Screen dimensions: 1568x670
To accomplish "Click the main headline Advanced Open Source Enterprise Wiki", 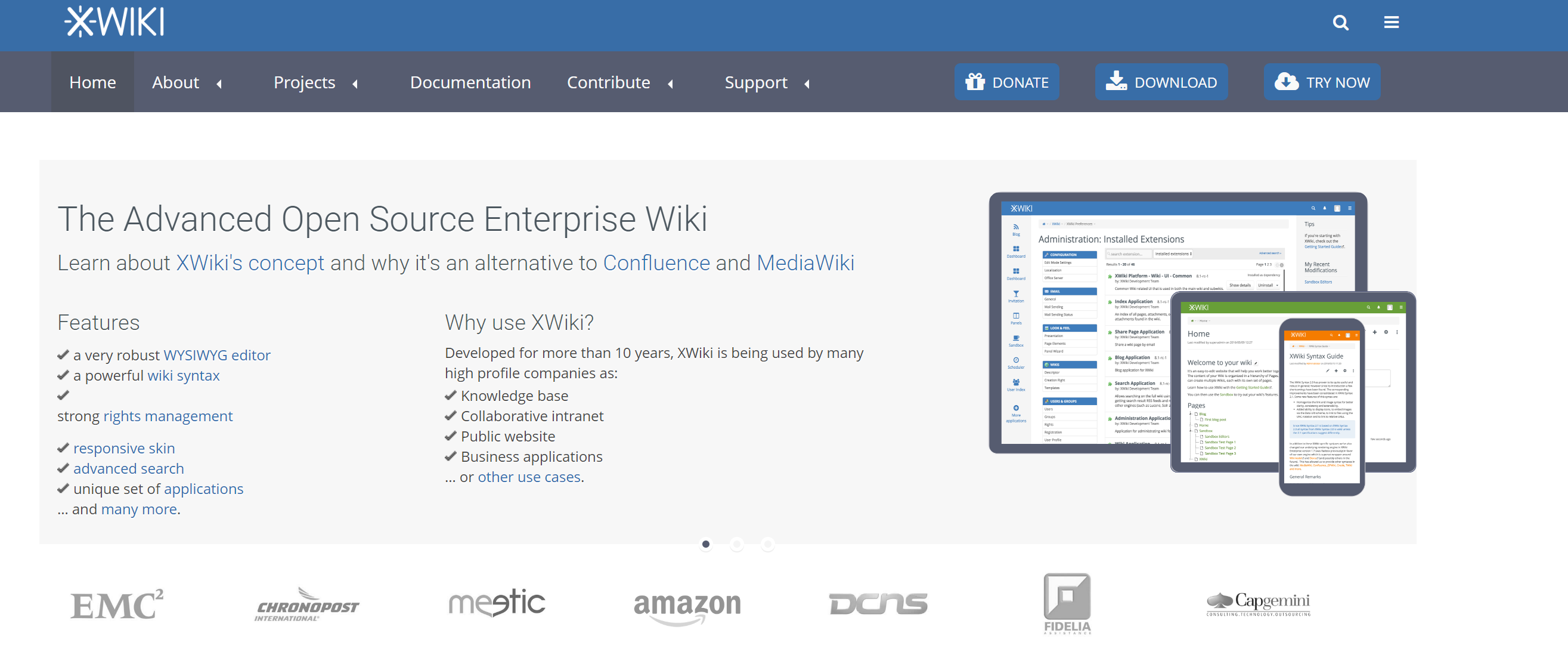I will click(382, 219).
